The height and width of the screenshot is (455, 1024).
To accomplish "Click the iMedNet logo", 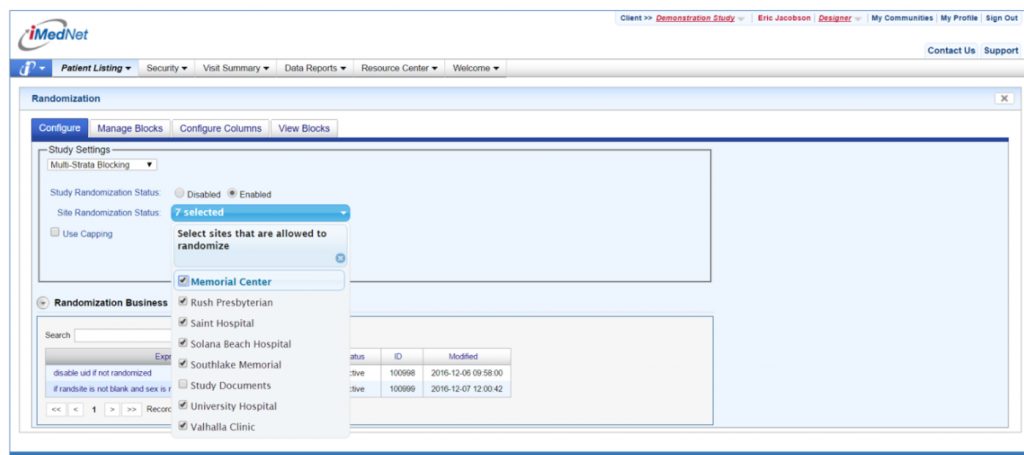I will (x=53, y=35).
